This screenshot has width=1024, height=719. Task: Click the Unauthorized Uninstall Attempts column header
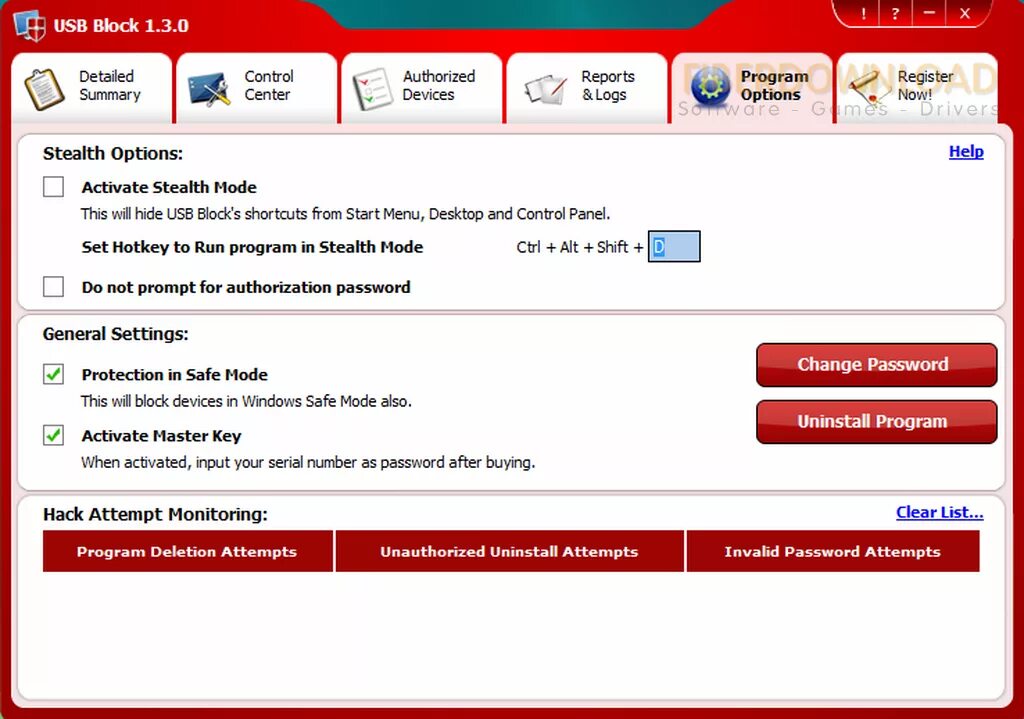pyautogui.click(x=509, y=551)
